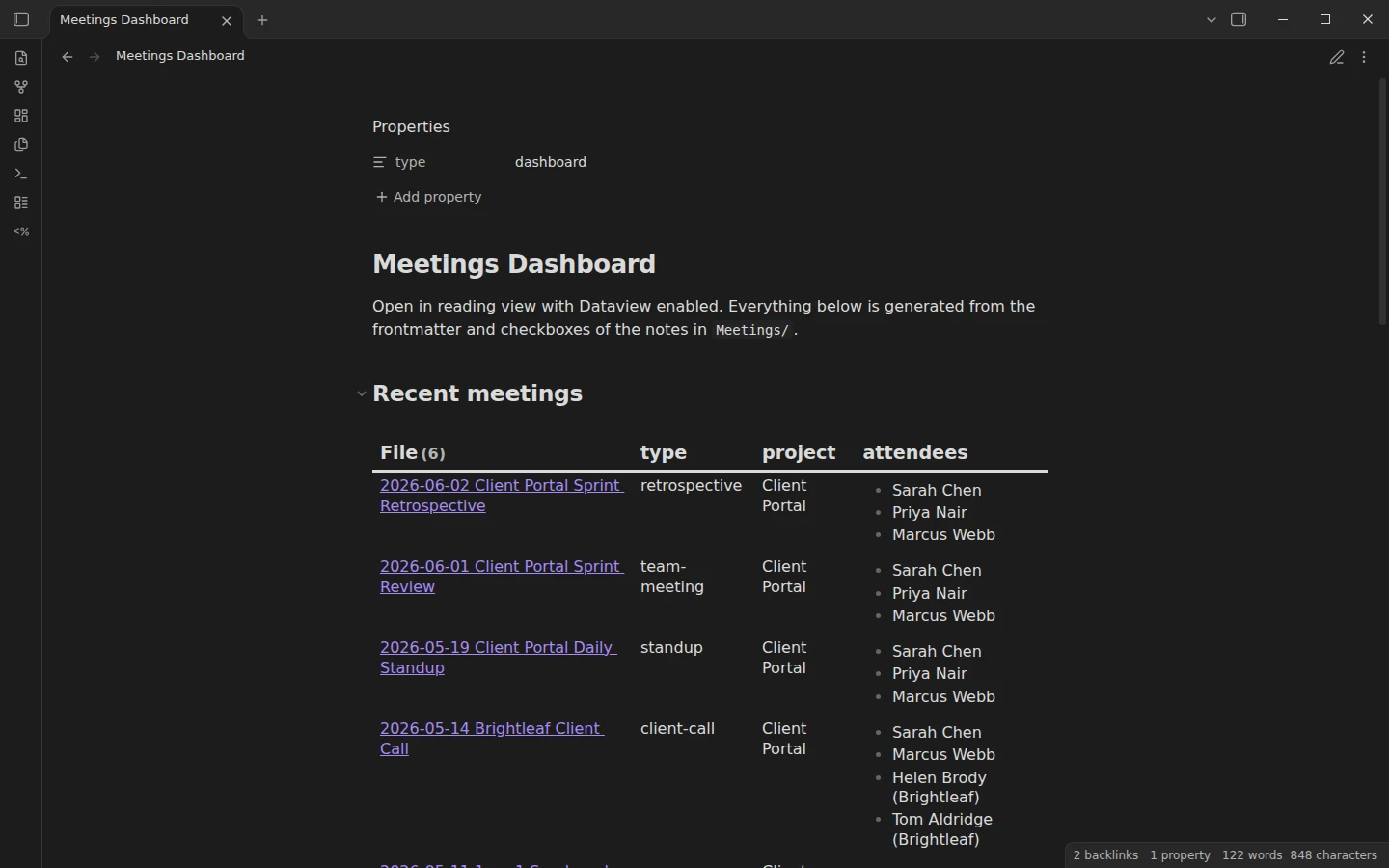1389x868 pixels.
Task: Show the 2 backlinks in status bar
Action: click(x=1105, y=855)
